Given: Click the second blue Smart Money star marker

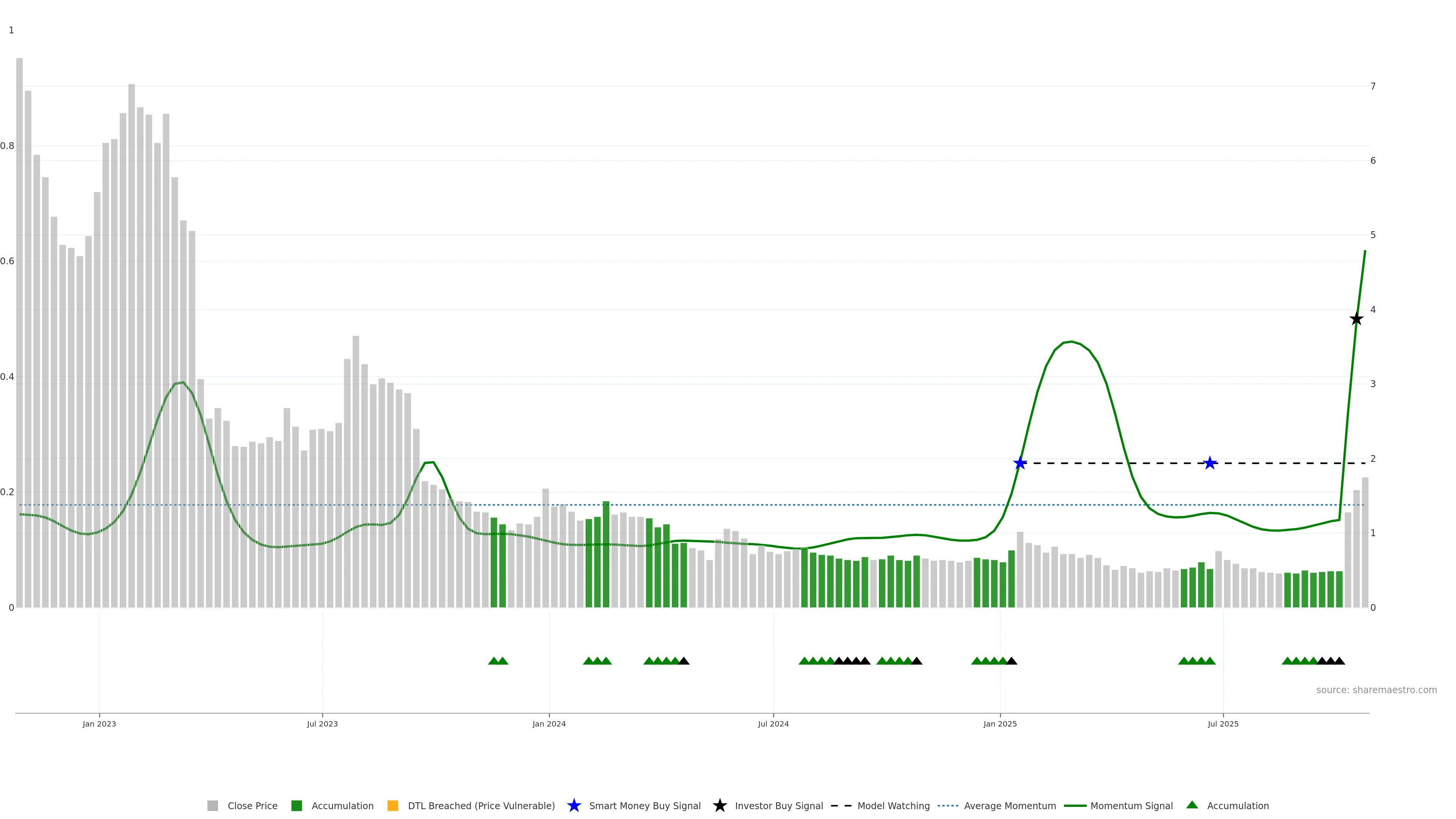Looking at the screenshot, I should tap(1210, 463).
